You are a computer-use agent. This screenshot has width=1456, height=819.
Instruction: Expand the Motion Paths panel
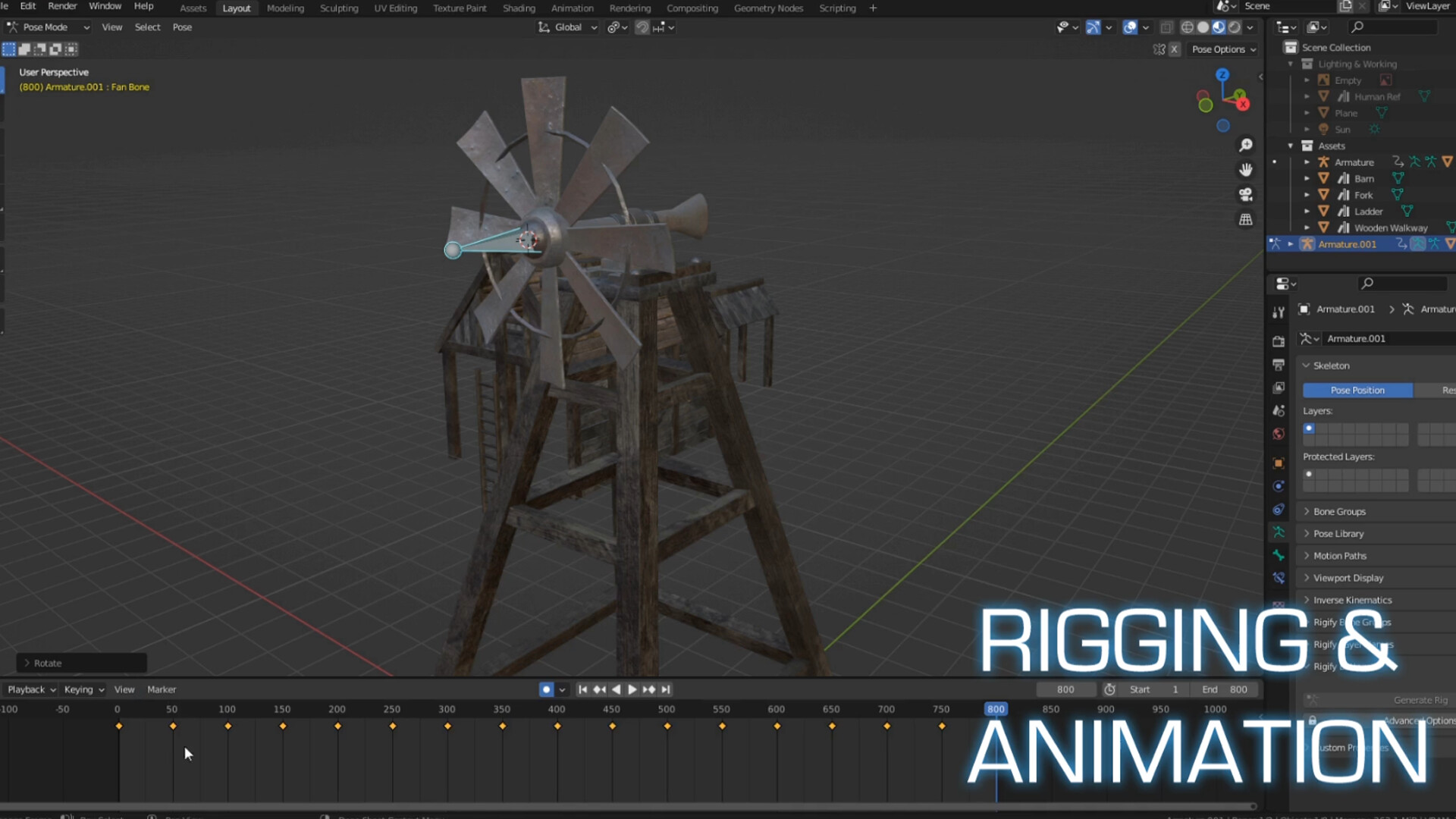(x=1339, y=556)
